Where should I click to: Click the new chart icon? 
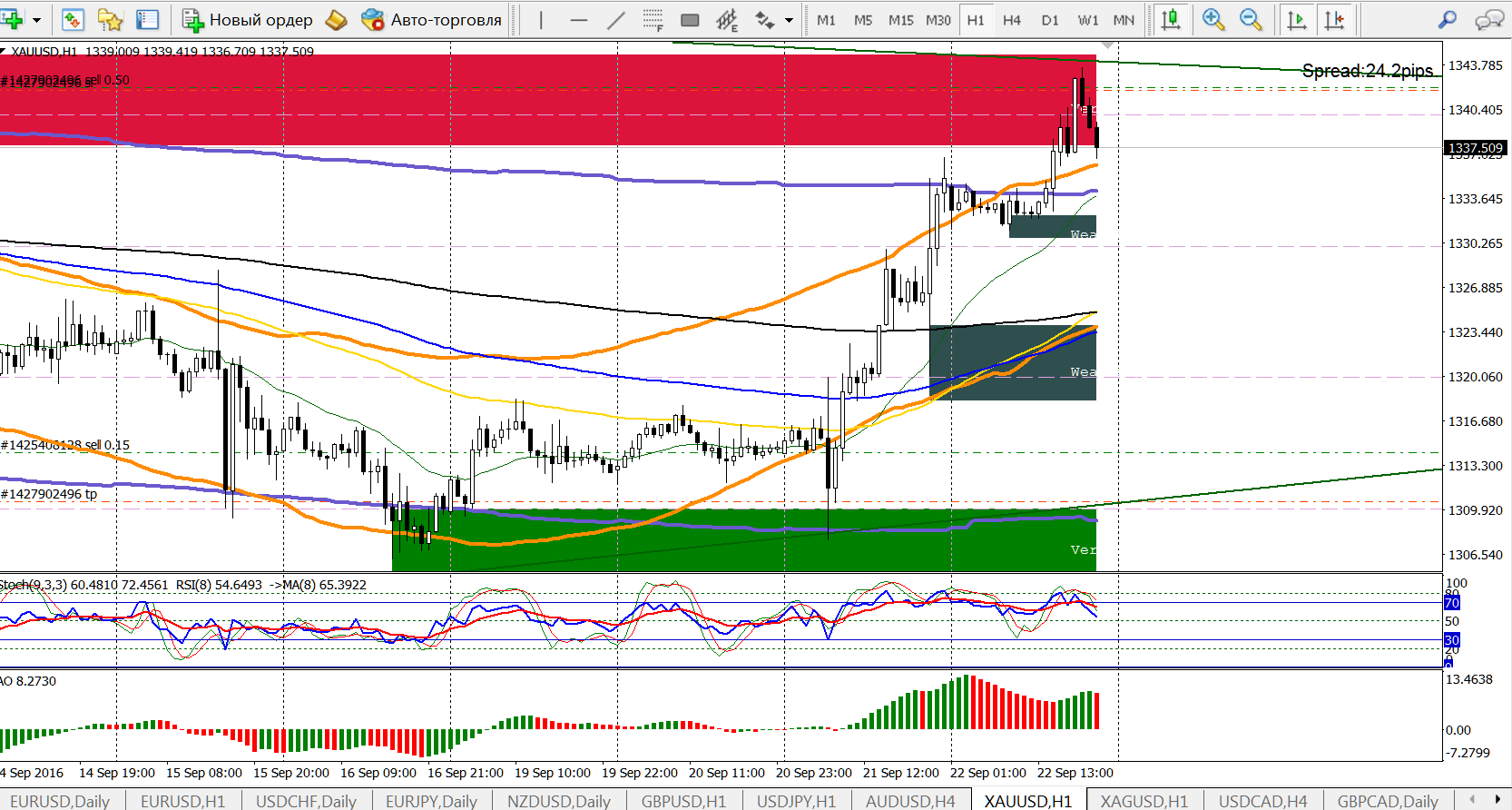[11, 19]
